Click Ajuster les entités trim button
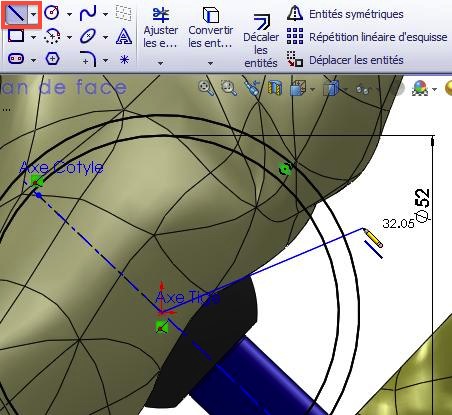Viewport: 452px width, 415px height. (x=160, y=28)
